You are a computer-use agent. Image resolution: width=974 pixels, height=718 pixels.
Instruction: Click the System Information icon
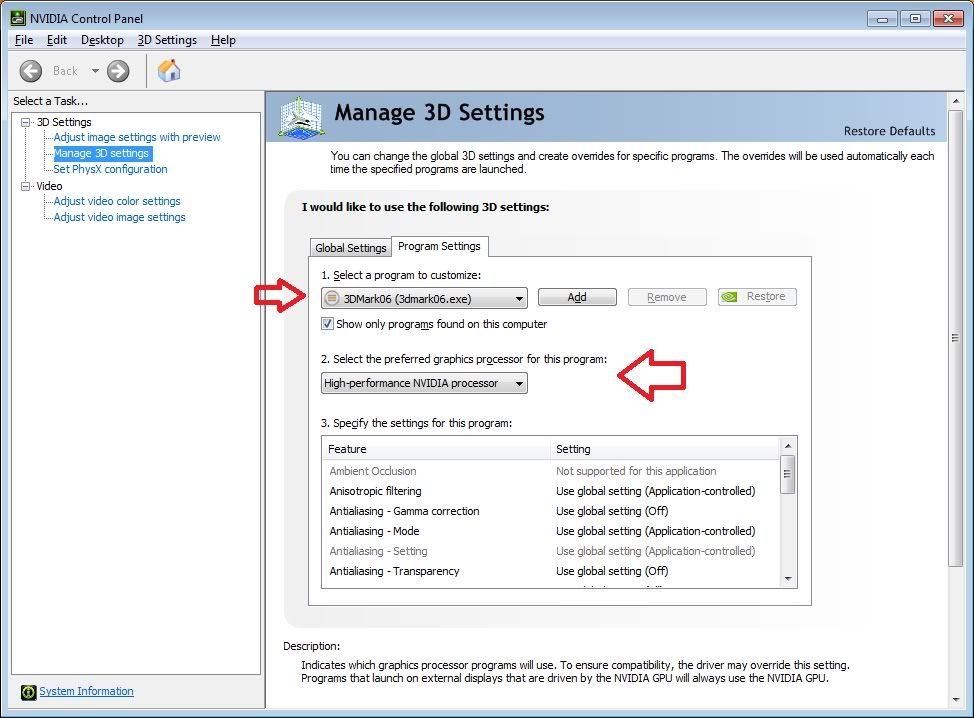point(29,692)
